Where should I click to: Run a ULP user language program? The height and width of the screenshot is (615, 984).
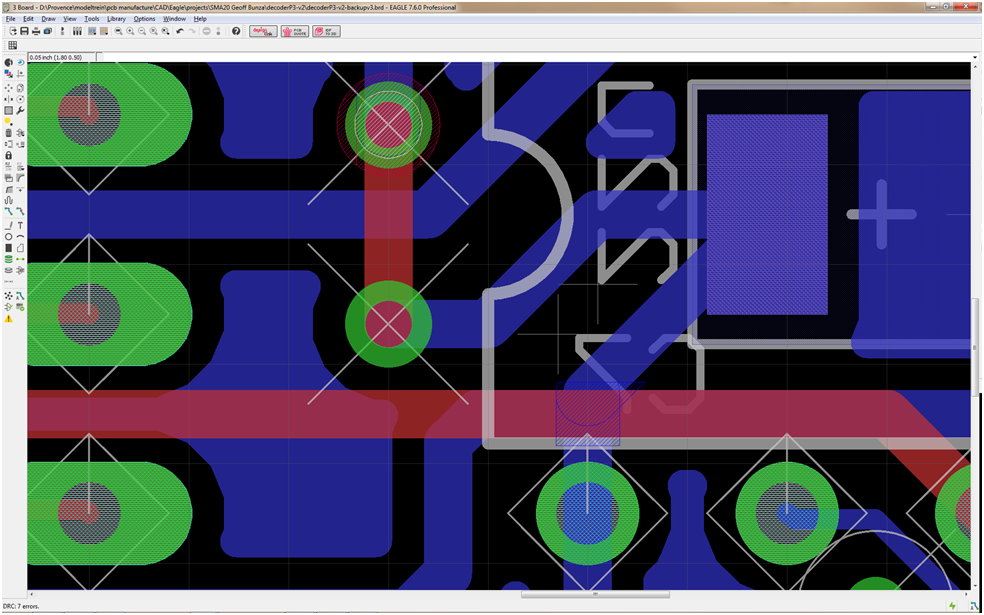point(104,31)
